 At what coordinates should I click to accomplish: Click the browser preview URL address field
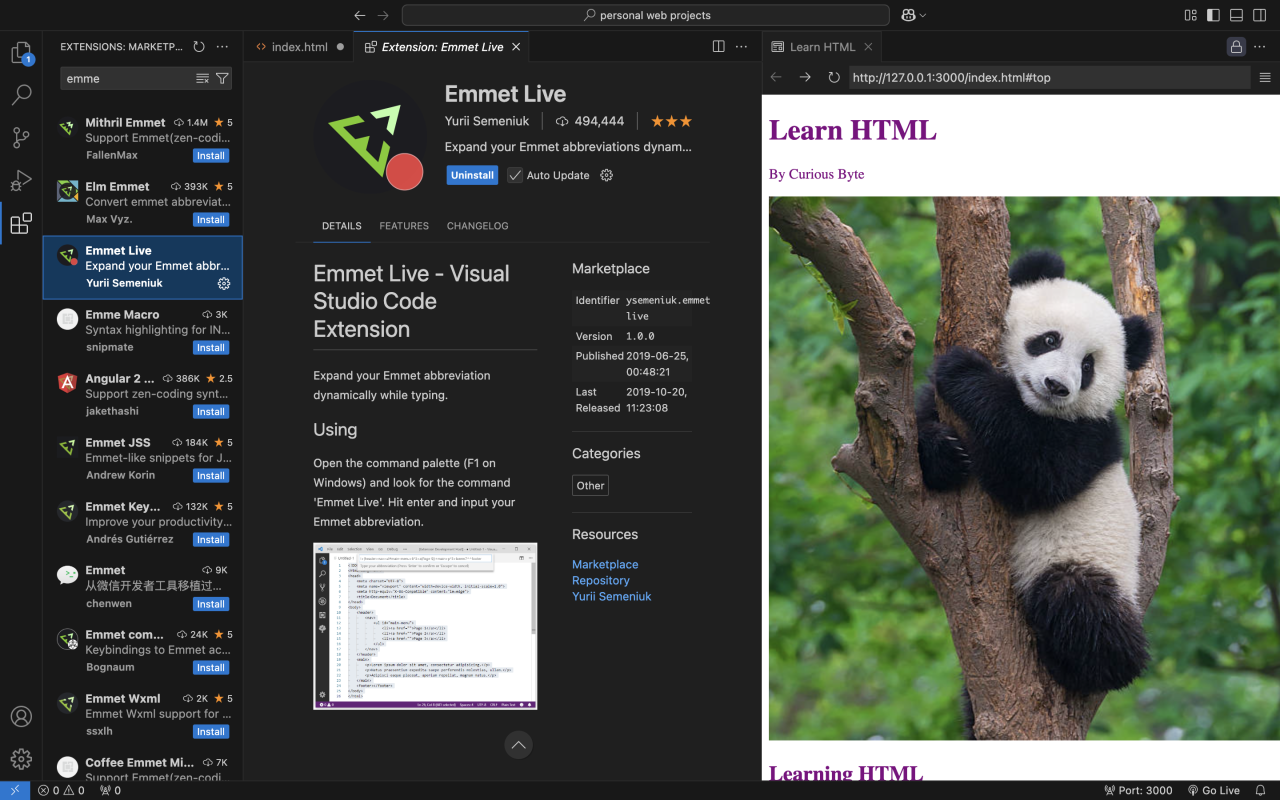coord(1048,78)
